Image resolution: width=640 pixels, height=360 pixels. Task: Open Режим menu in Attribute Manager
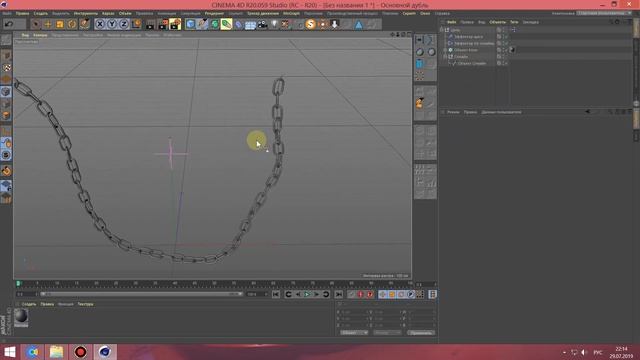pos(453,112)
